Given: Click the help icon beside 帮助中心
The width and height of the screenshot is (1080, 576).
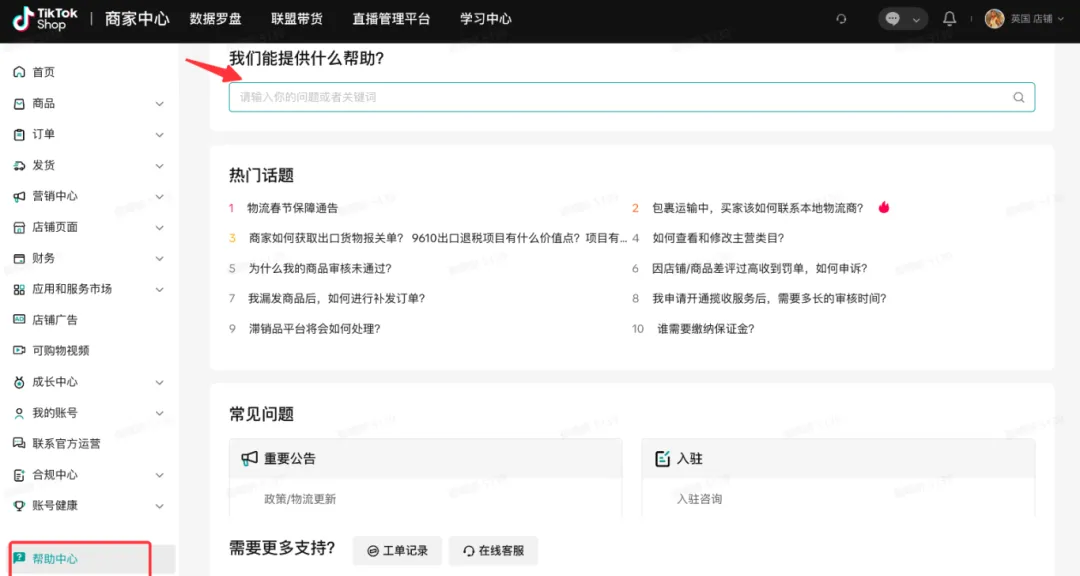Looking at the screenshot, I should point(19,558).
